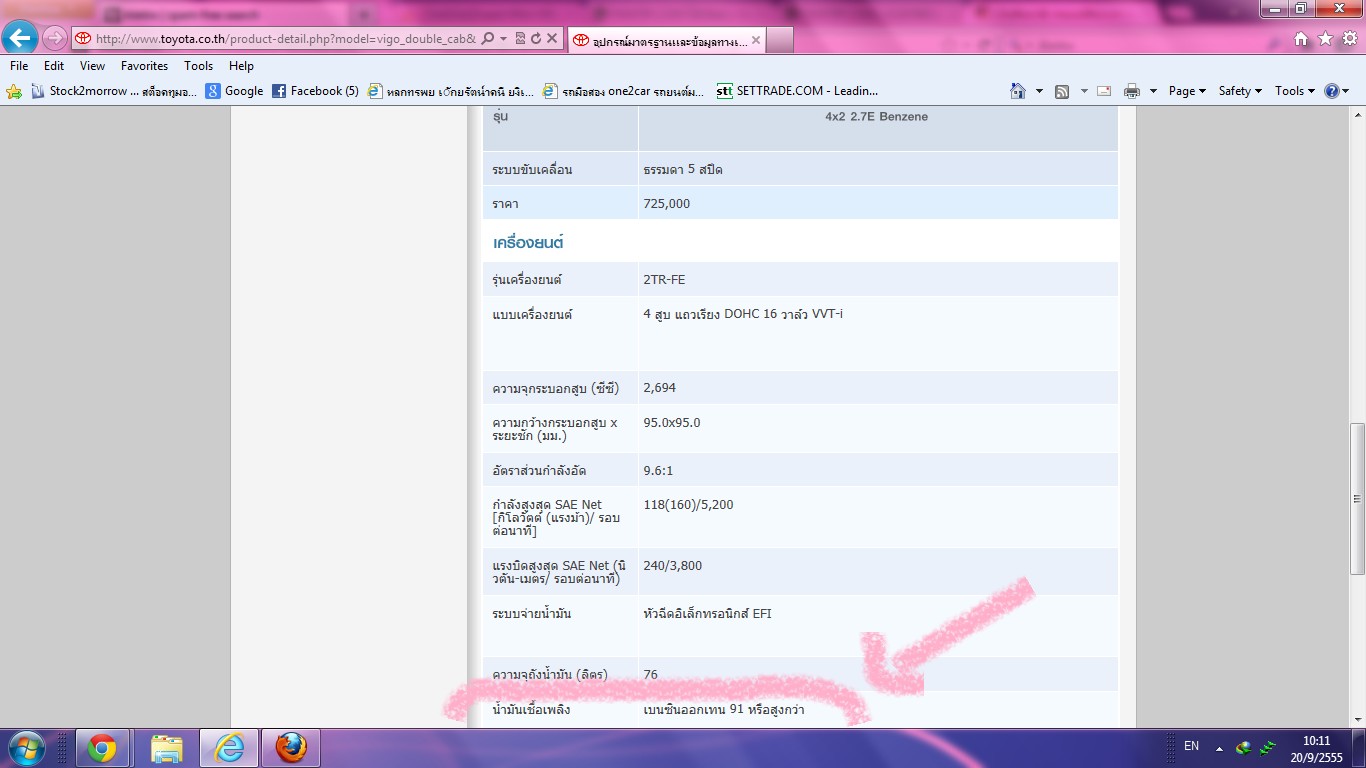This screenshot has width=1366, height=768.
Task: Click Home icon at top right corner
Action: click(1301, 38)
